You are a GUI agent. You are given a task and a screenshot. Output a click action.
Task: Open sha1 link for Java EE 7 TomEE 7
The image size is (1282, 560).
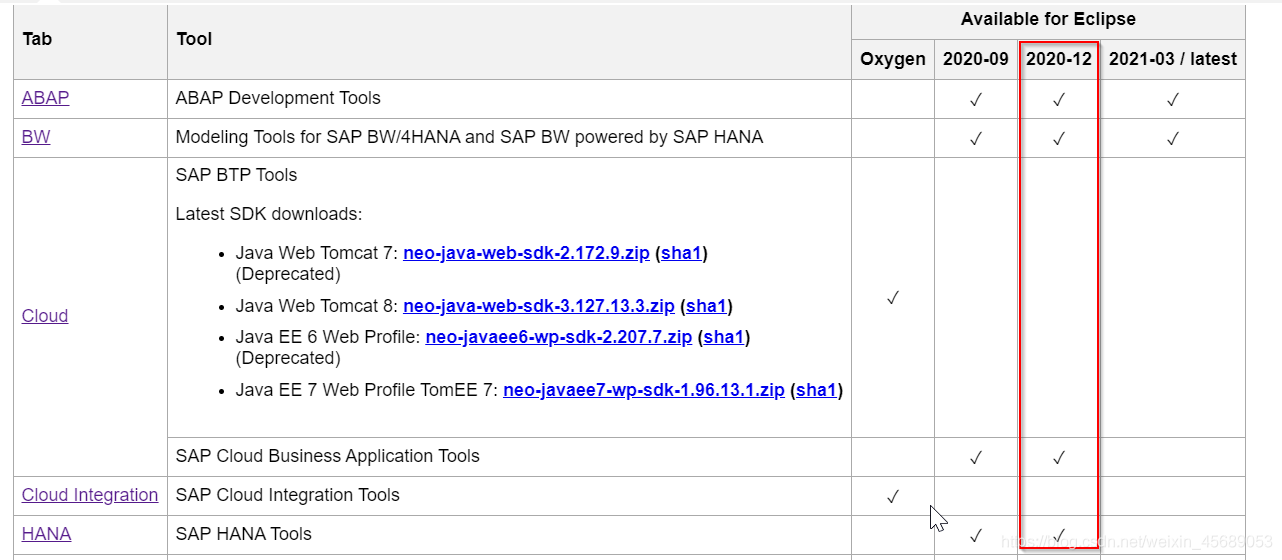tap(816, 390)
